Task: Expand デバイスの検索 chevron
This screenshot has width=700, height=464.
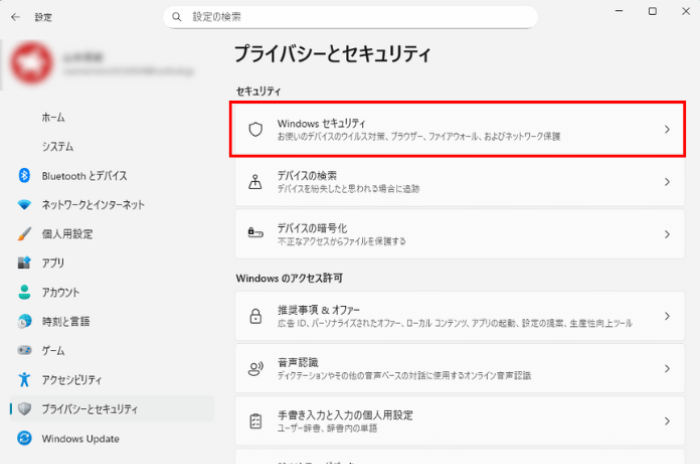Action: (x=667, y=182)
